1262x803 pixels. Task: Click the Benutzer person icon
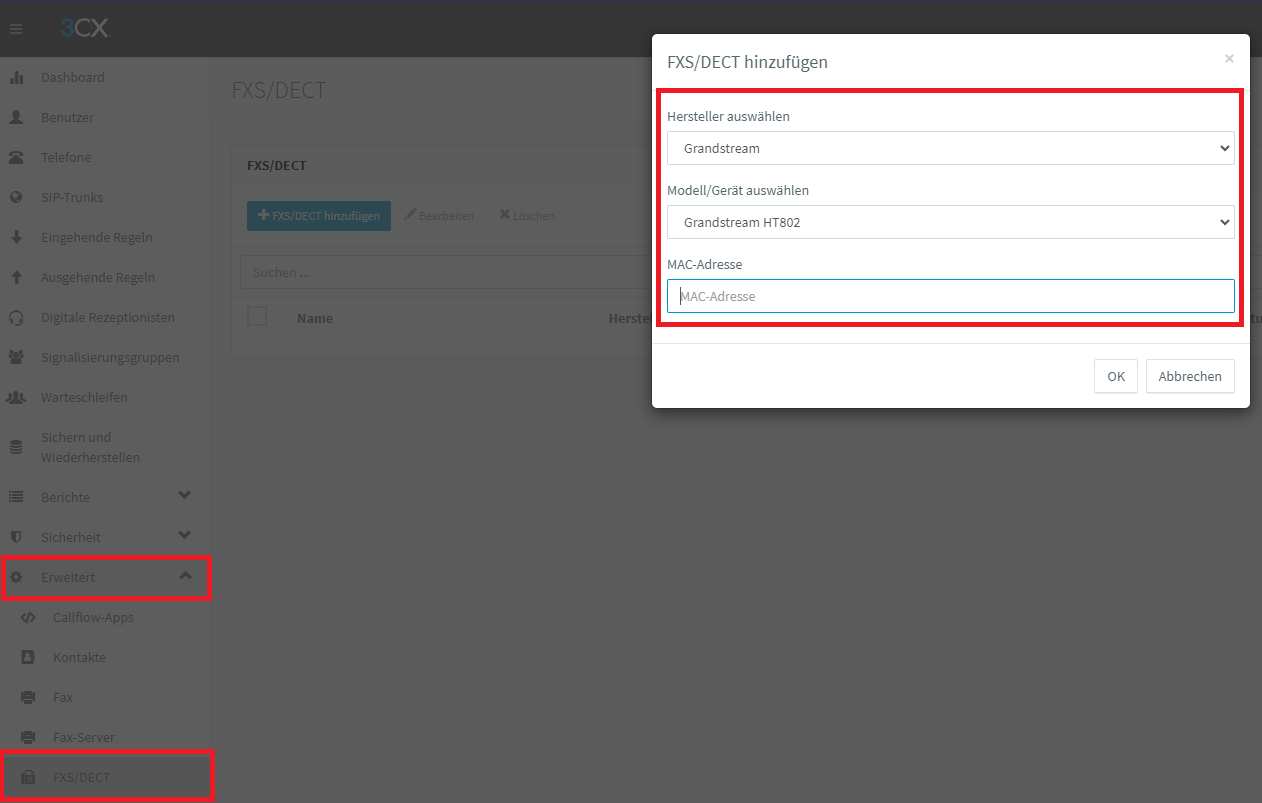(x=16, y=117)
